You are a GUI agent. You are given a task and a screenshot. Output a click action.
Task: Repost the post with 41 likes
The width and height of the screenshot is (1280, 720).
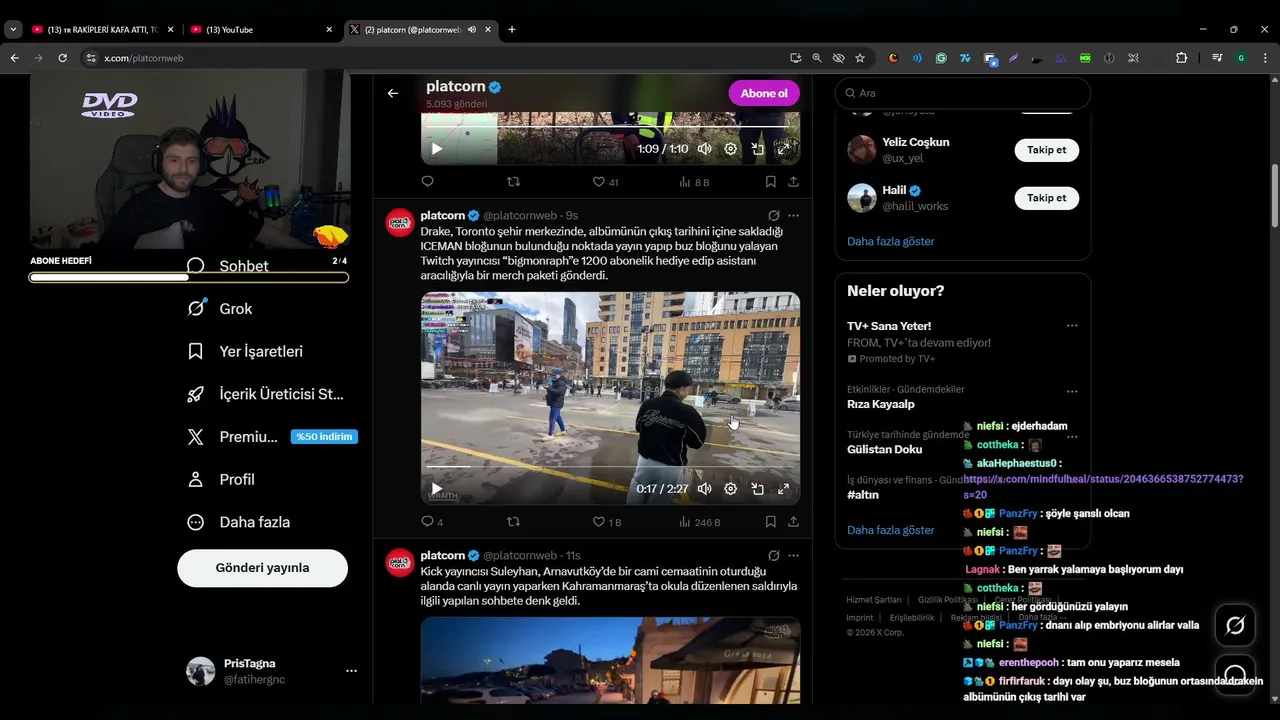[x=514, y=182]
